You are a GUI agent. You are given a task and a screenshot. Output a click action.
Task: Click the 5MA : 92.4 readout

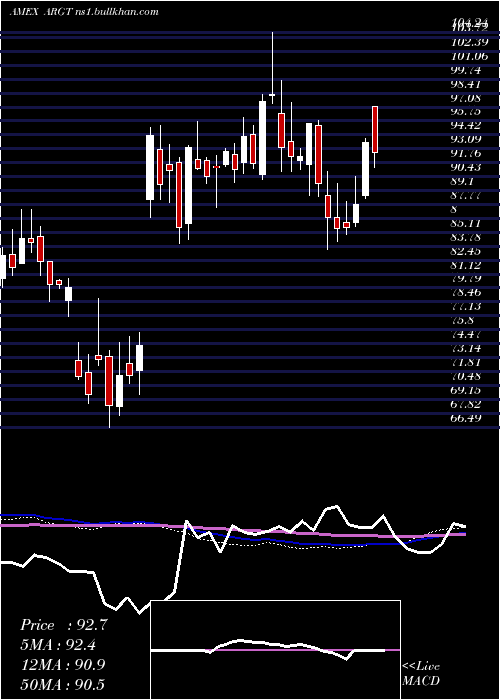[59, 645]
